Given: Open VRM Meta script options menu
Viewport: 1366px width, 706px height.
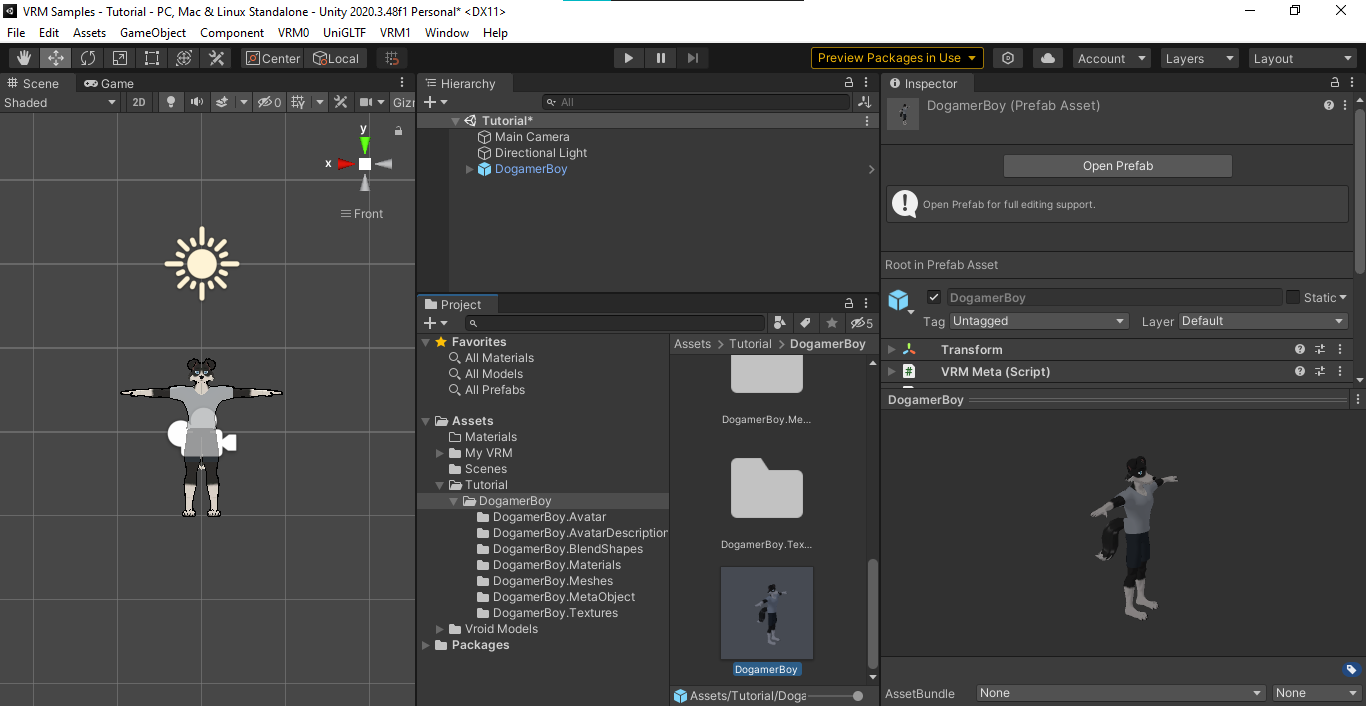Looking at the screenshot, I should click(1340, 372).
